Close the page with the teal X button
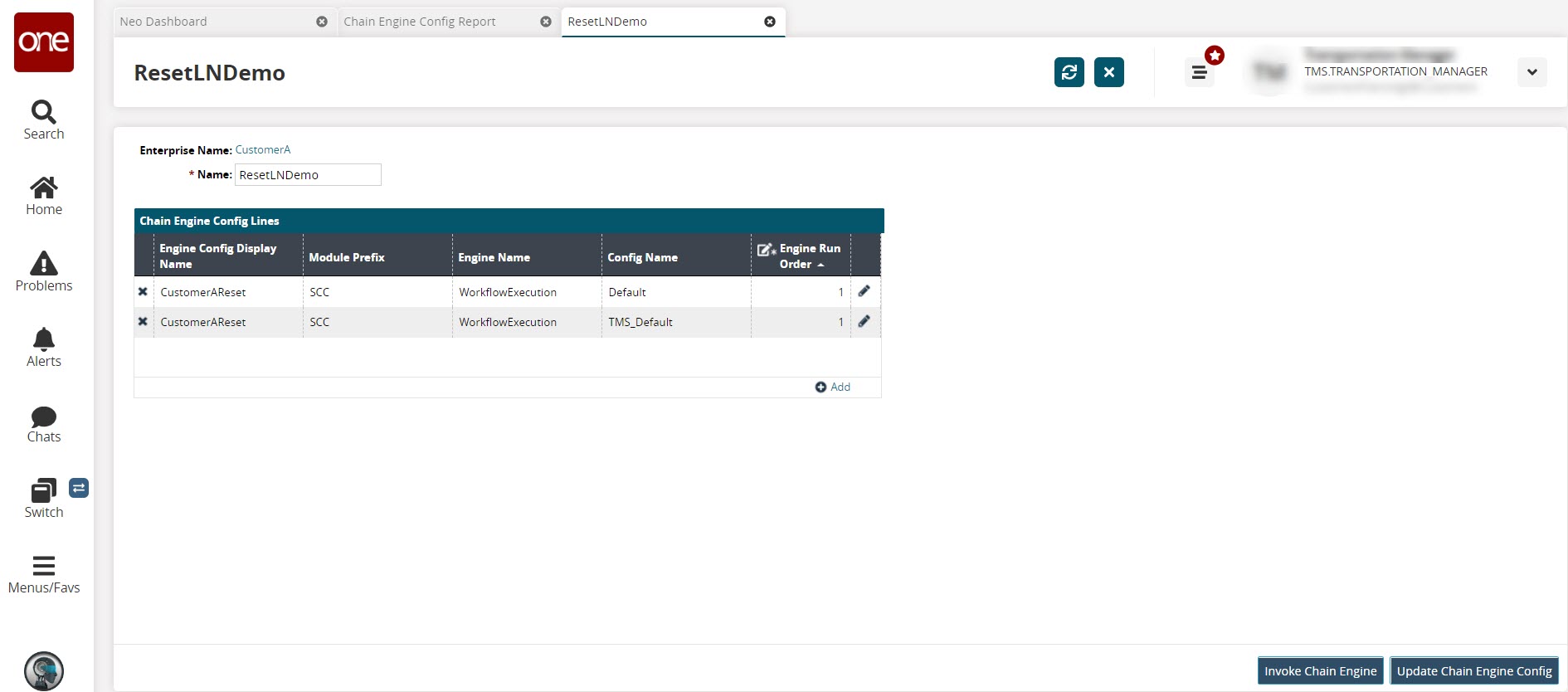The image size is (1568, 692). [x=1109, y=72]
